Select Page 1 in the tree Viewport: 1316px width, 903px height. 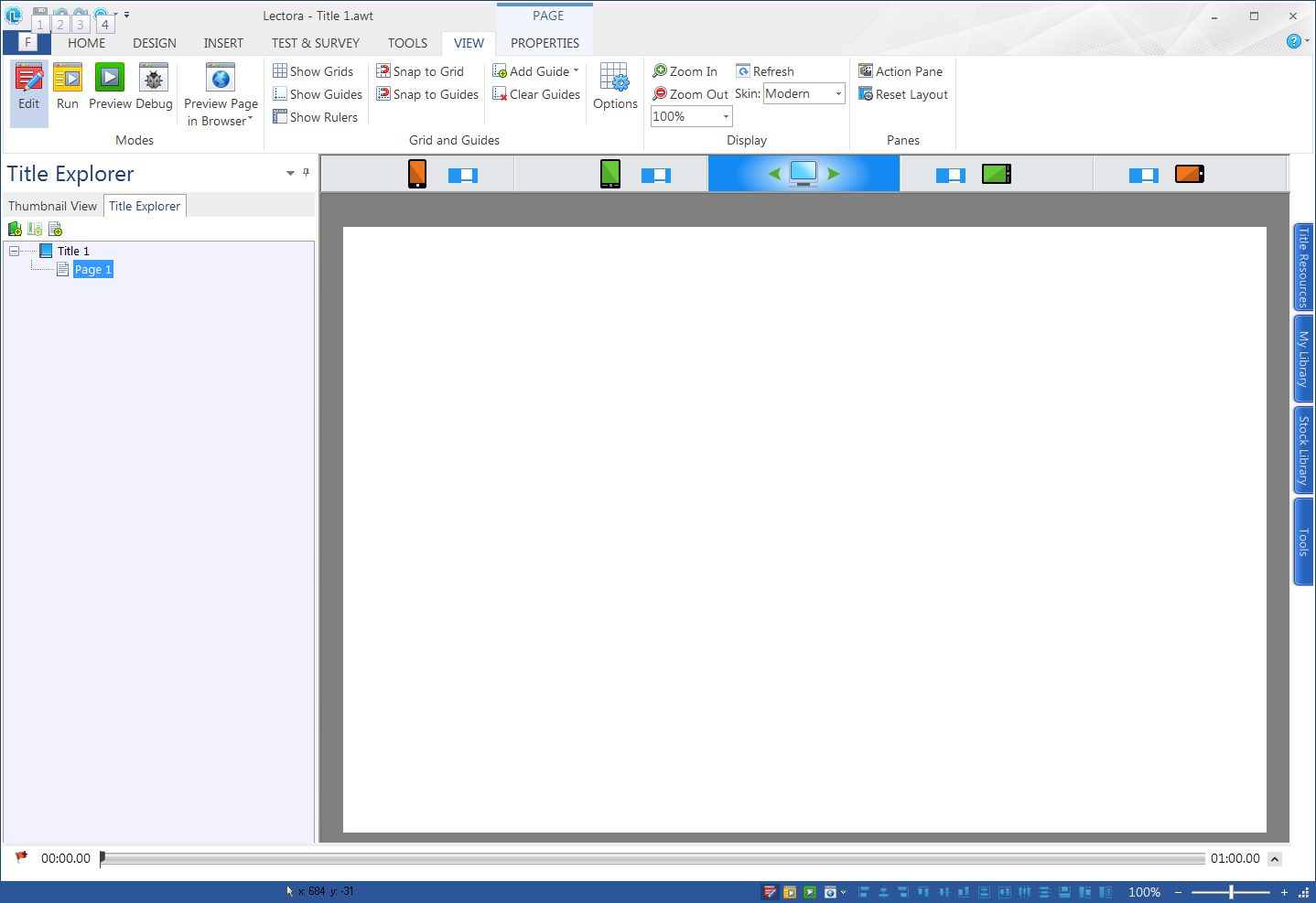[92, 269]
